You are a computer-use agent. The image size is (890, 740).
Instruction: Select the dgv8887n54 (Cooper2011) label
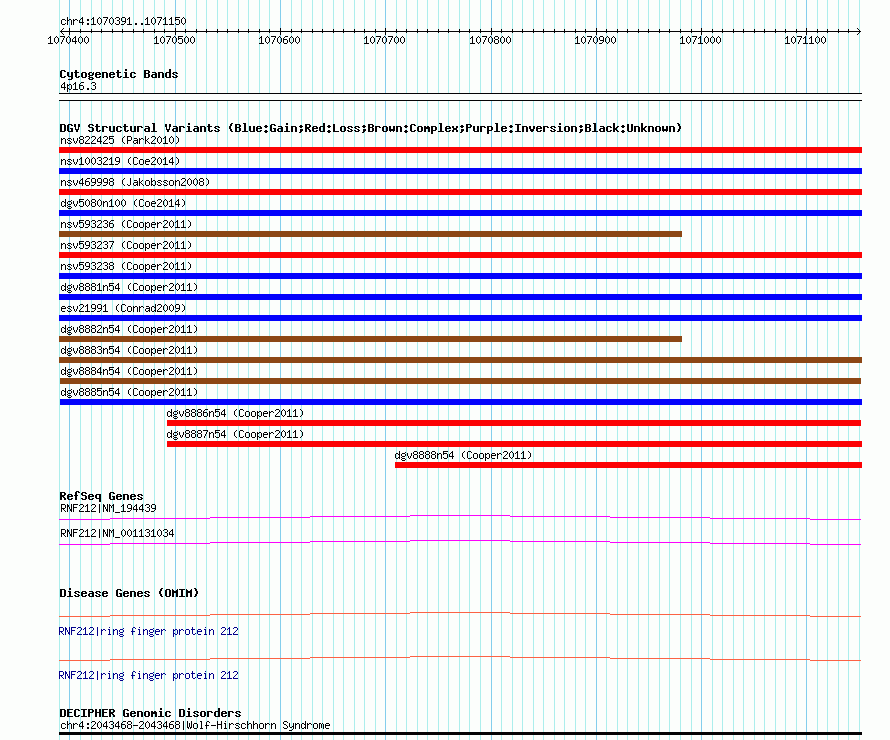(x=235, y=434)
